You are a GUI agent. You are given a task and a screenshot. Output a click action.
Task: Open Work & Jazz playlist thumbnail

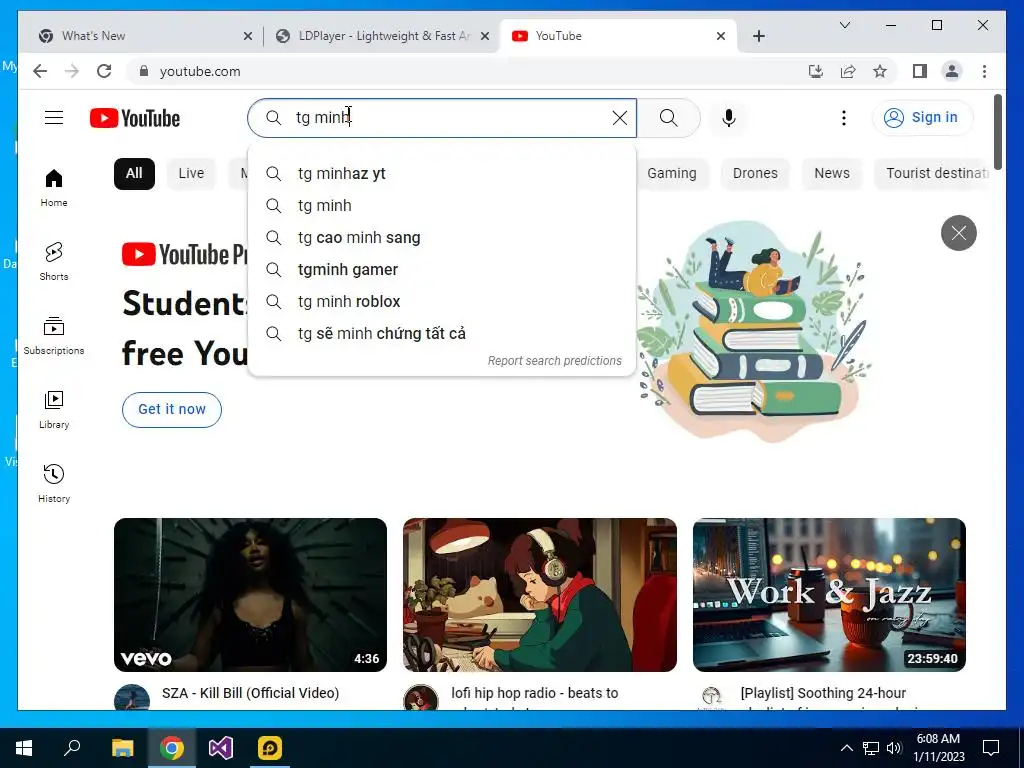pyautogui.click(x=829, y=595)
